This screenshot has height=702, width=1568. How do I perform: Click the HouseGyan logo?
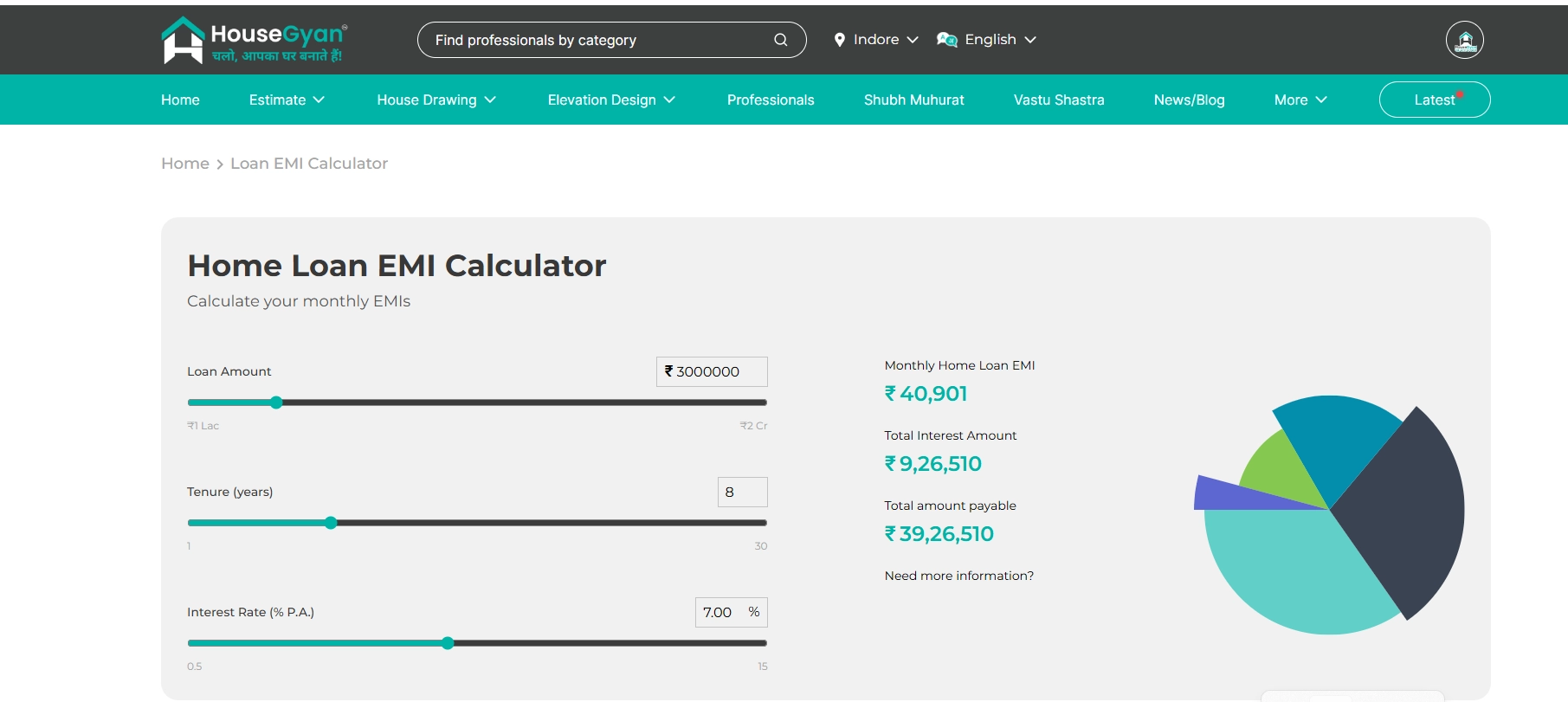pyautogui.click(x=254, y=41)
